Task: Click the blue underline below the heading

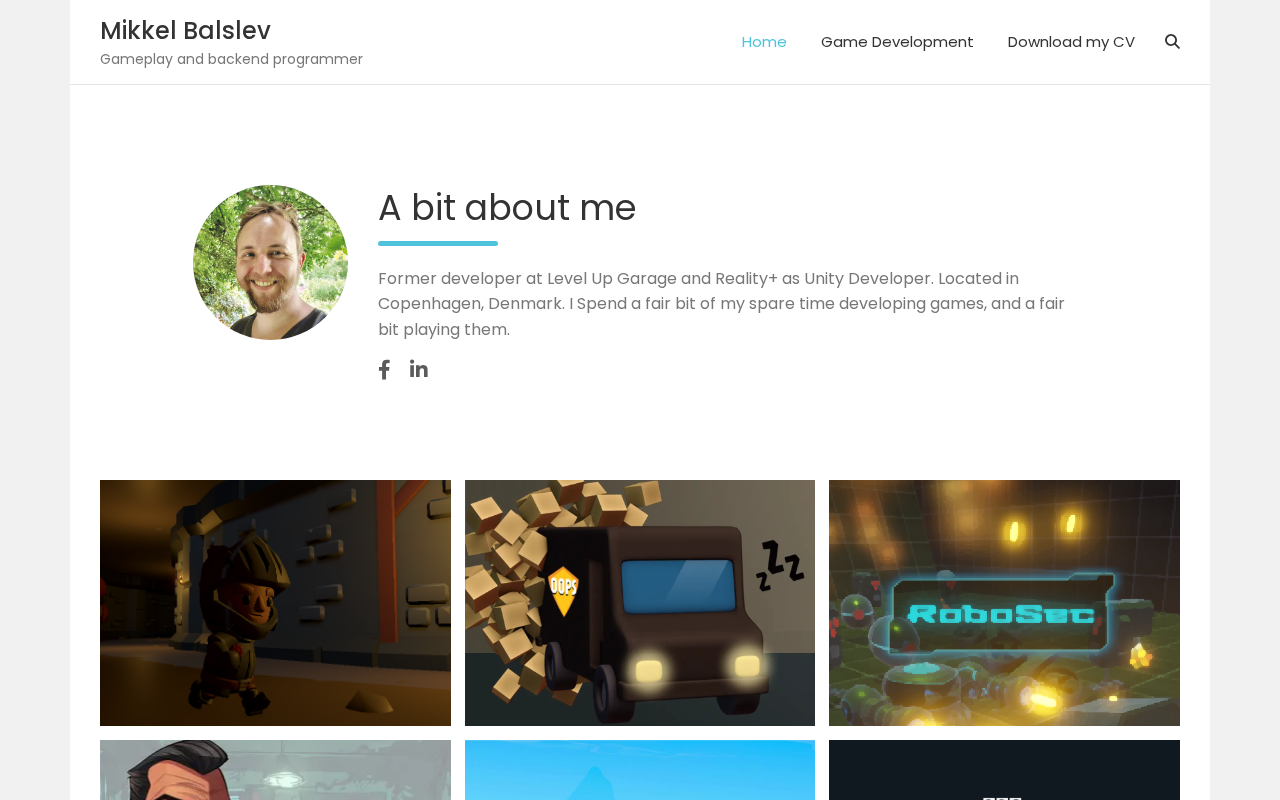Action: (438, 243)
